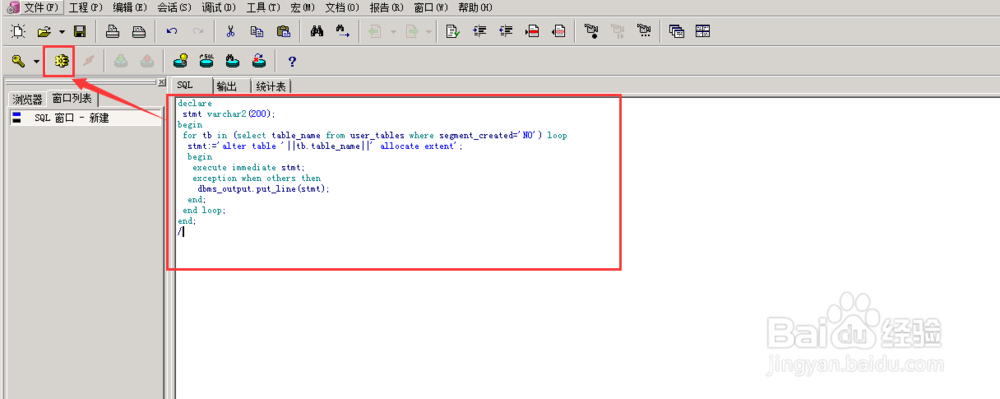Click the 'for tb in (select table_name' line
Viewport: 1000px width, 399px height.
click(375, 135)
